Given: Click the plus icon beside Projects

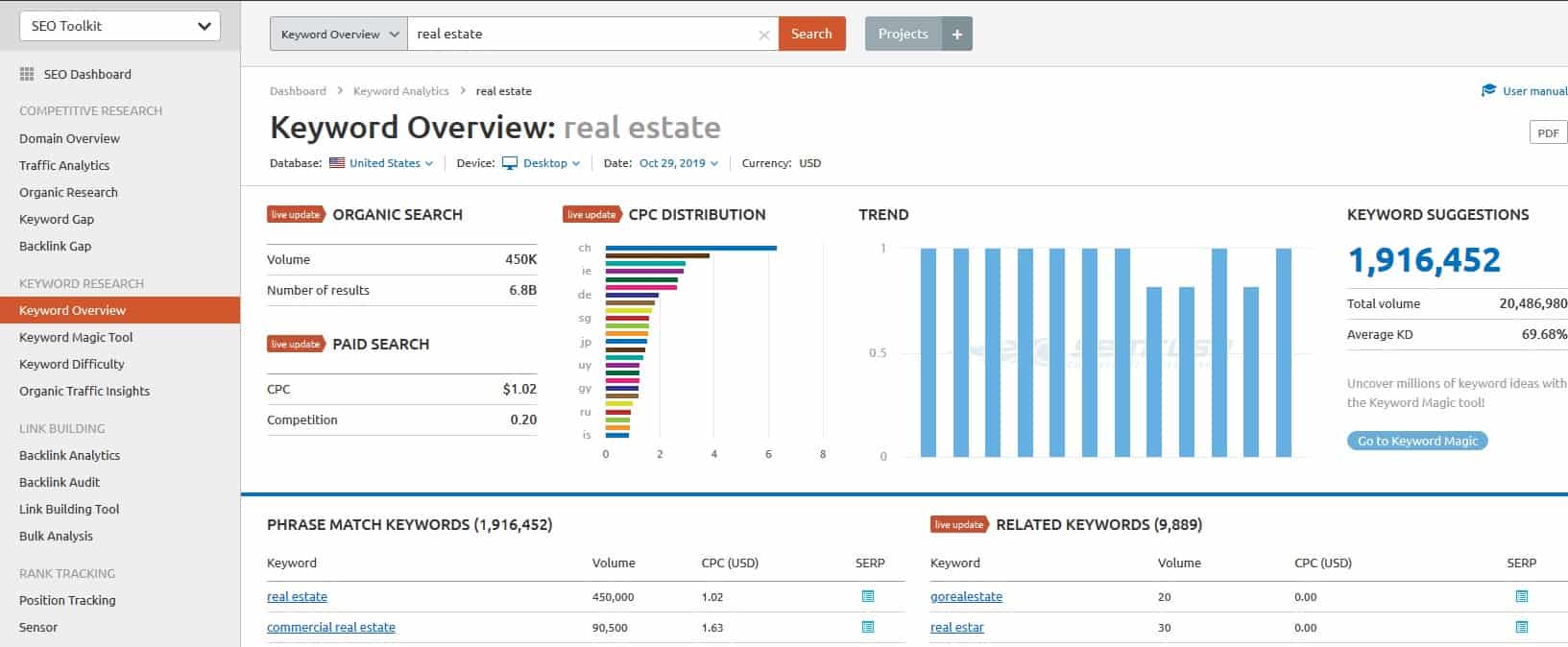Looking at the screenshot, I should point(956,34).
